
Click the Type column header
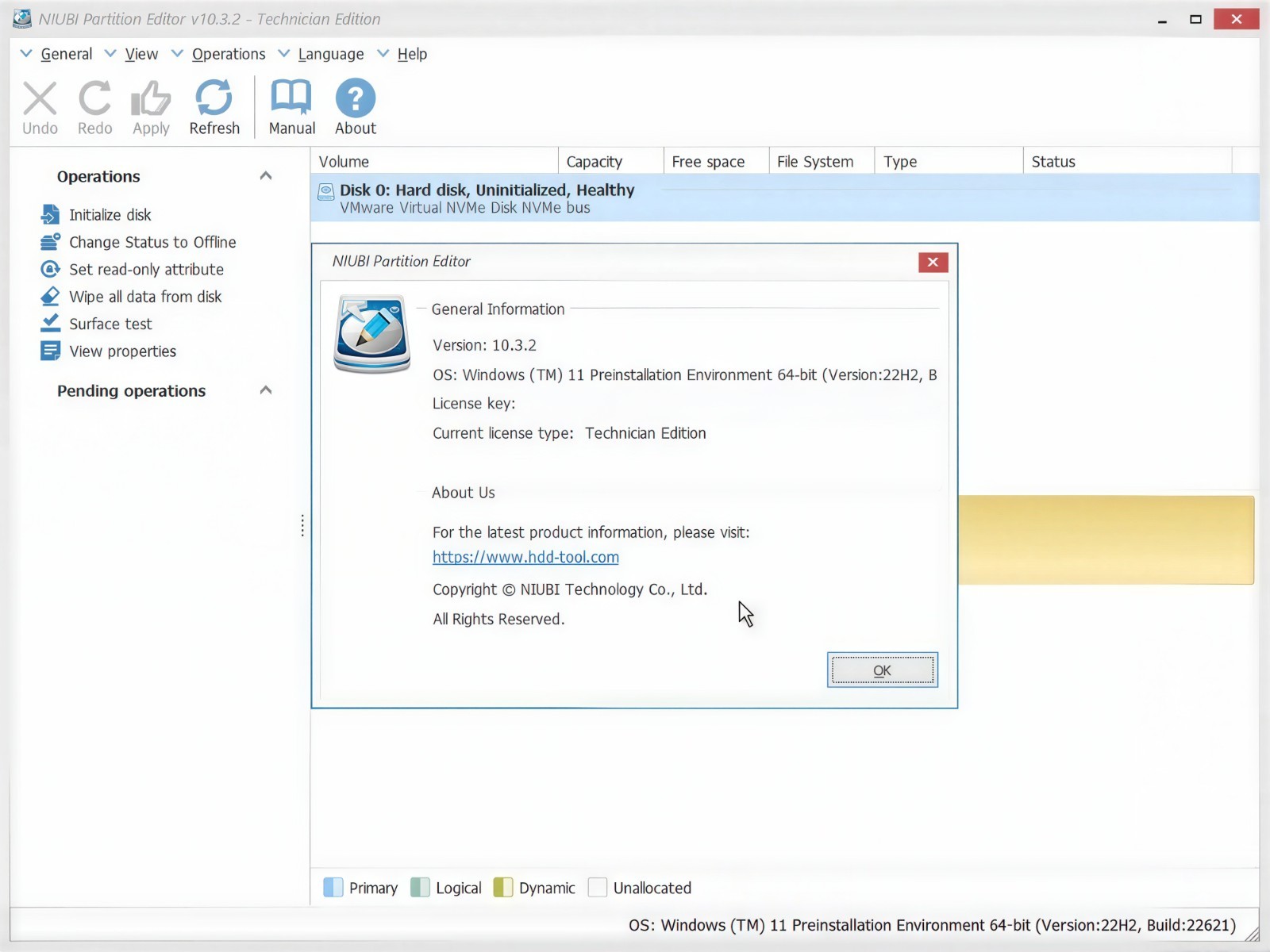[949, 161]
